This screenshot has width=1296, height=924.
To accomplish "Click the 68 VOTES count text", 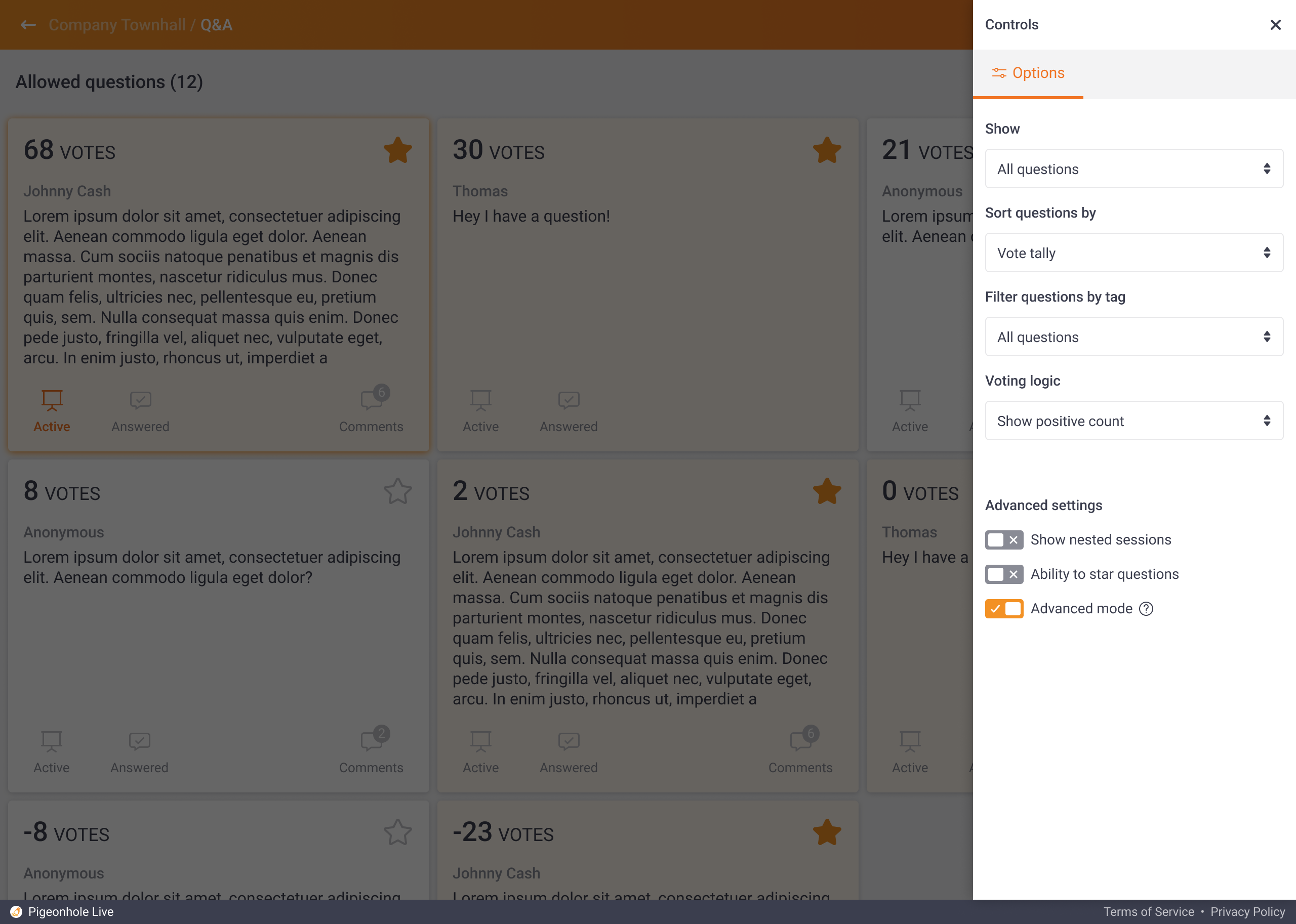I will tap(69, 150).
